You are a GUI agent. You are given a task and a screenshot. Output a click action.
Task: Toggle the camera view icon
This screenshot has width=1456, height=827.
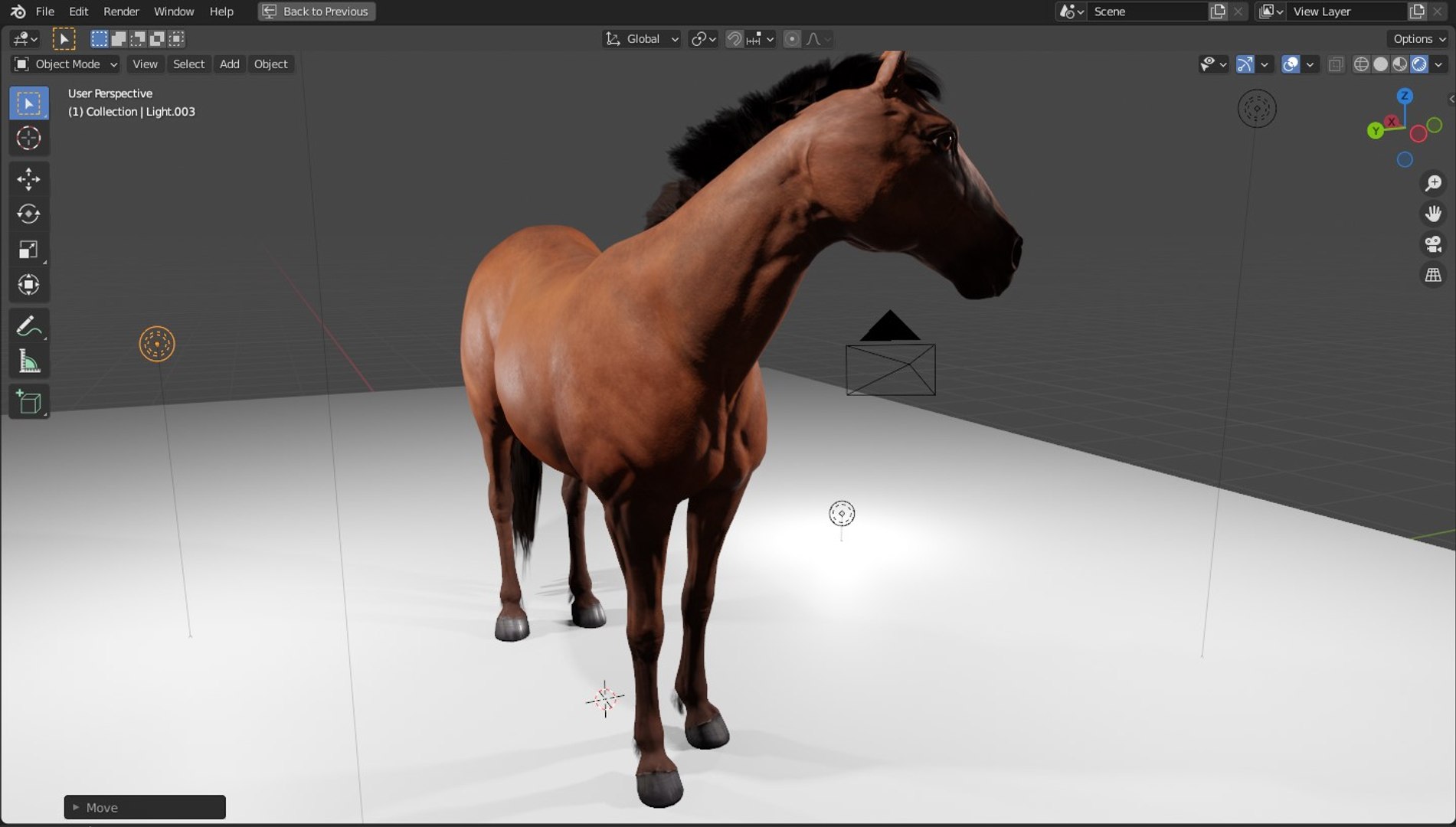1433,244
